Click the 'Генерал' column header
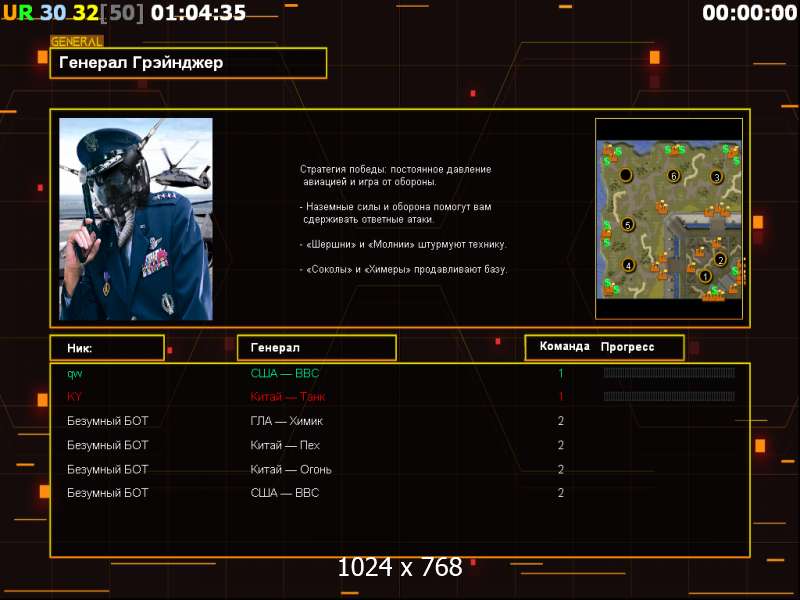This screenshot has width=800, height=600. click(x=316, y=348)
